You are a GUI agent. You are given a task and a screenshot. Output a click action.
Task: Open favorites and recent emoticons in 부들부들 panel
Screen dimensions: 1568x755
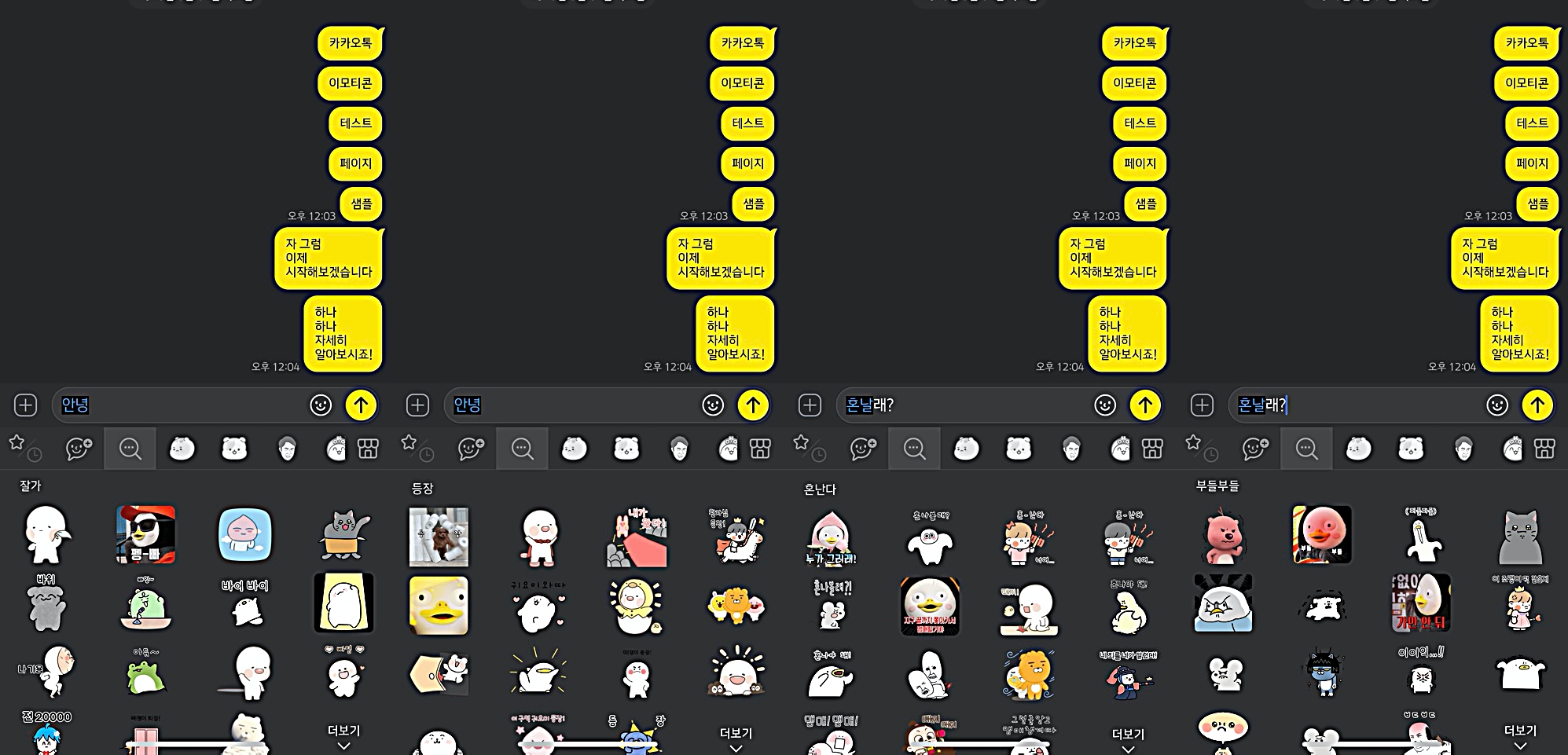tap(1202, 448)
